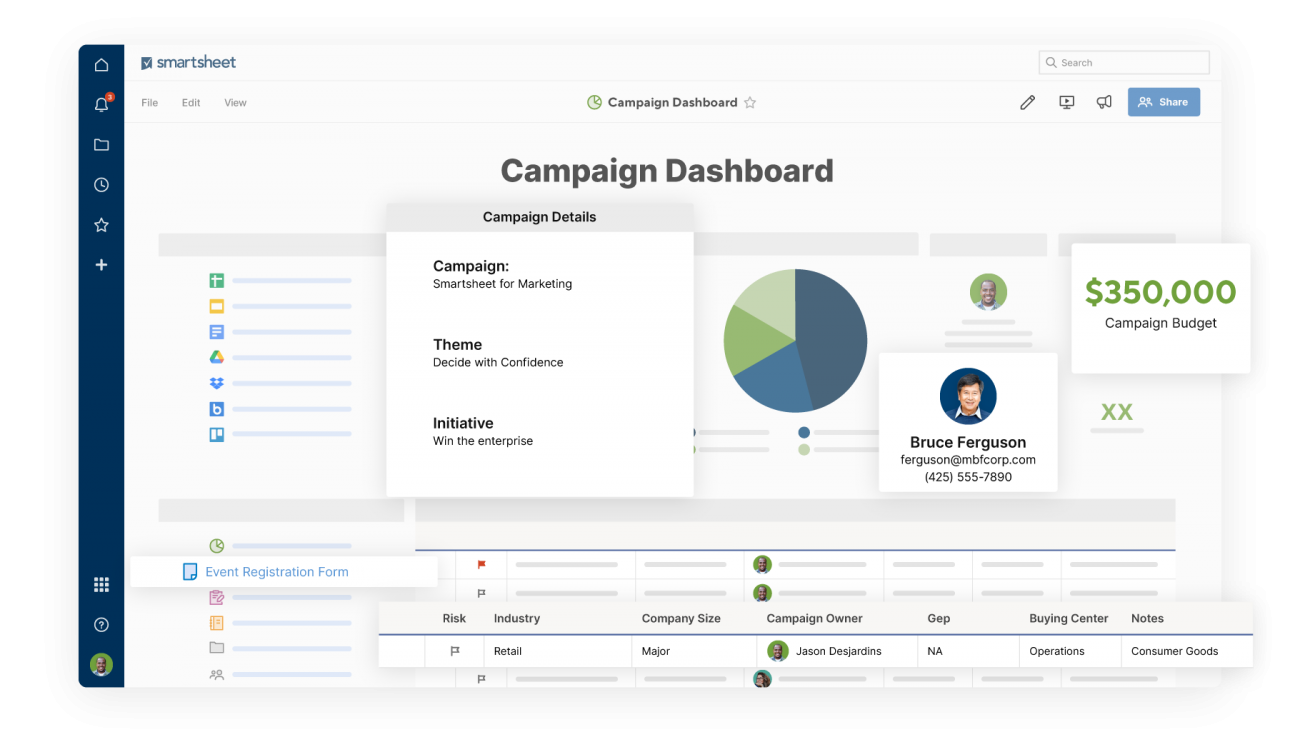Select the Browse folder icon in the sidebar
Screen dimensions: 1300x732
pyautogui.click(x=101, y=144)
